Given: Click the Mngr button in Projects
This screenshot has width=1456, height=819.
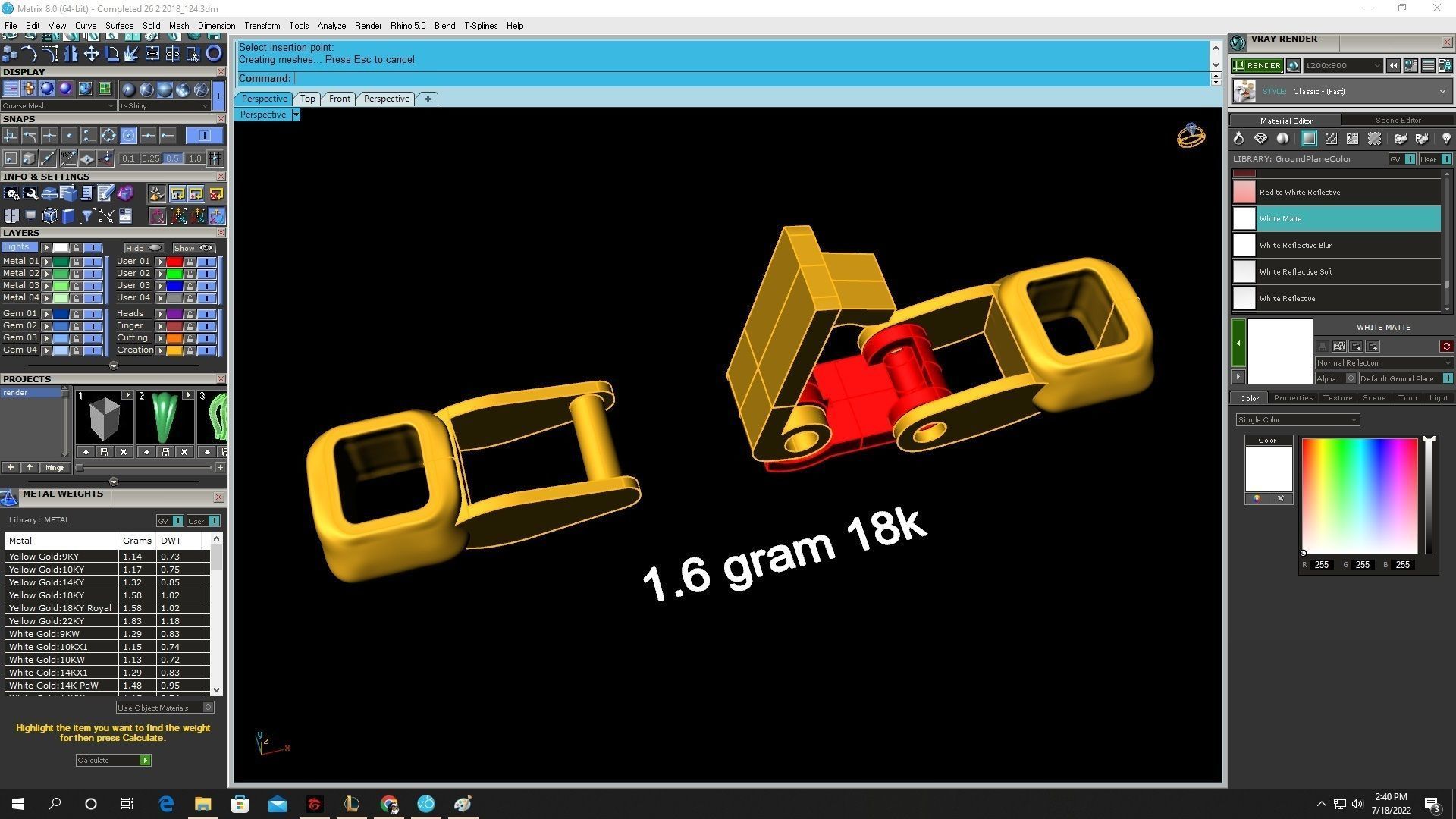Looking at the screenshot, I should (55, 468).
